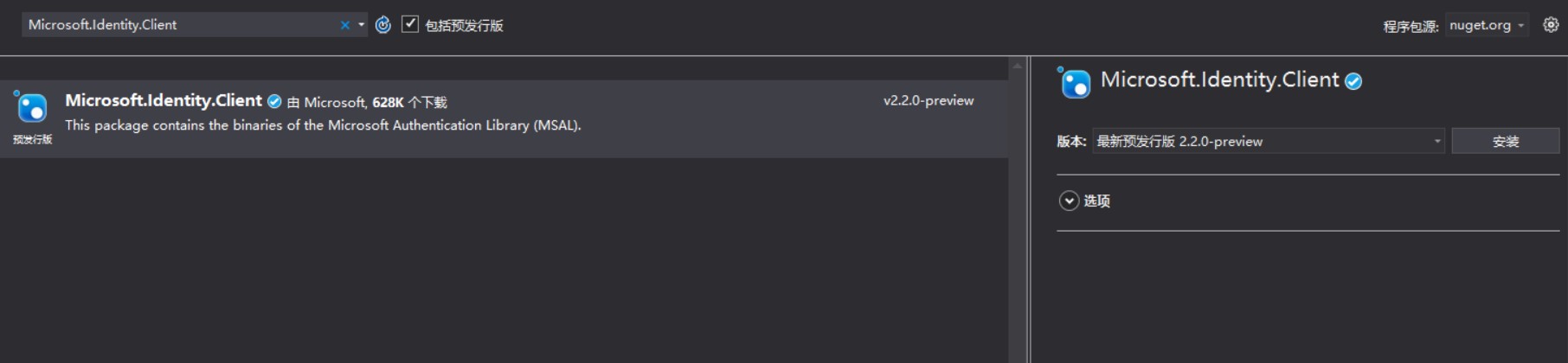
Task: Click the scroll-up arrow of the results list
Action: point(1018,66)
